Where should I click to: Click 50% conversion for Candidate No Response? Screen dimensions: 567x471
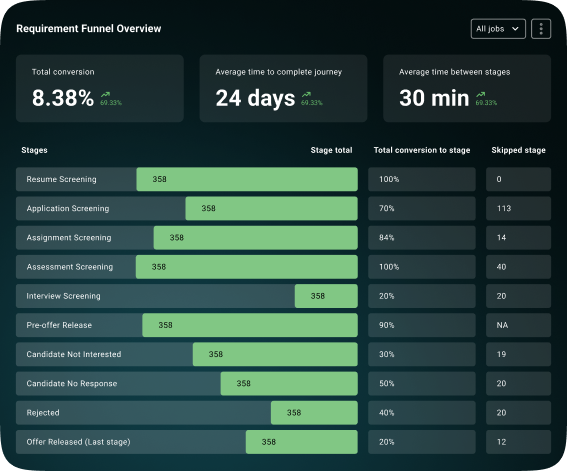(x=387, y=384)
